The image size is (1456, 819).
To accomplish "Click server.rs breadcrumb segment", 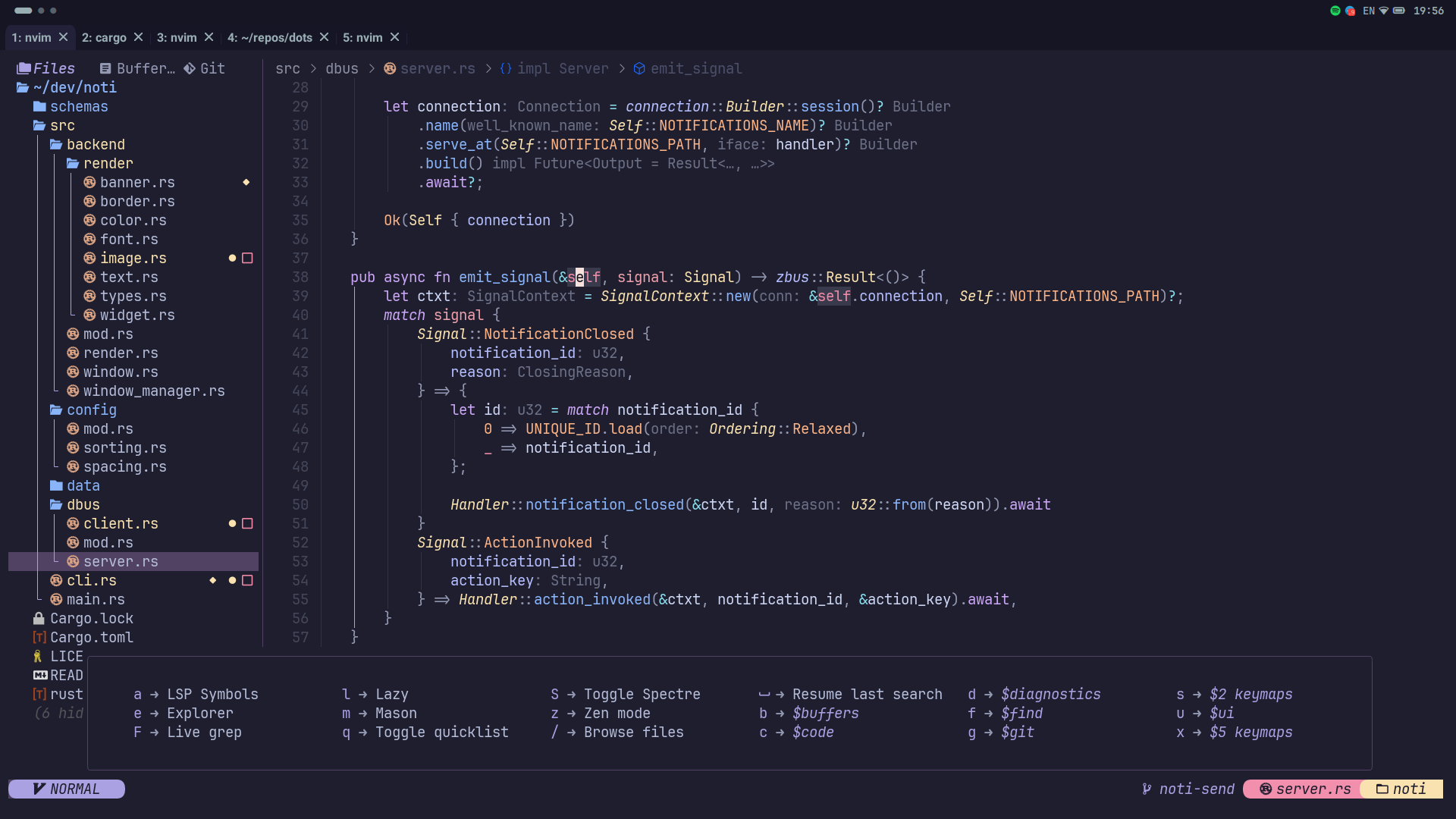I will (429, 68).
